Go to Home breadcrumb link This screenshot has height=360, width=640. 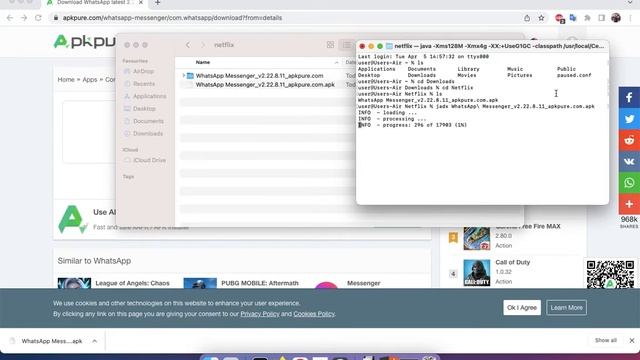66,80
